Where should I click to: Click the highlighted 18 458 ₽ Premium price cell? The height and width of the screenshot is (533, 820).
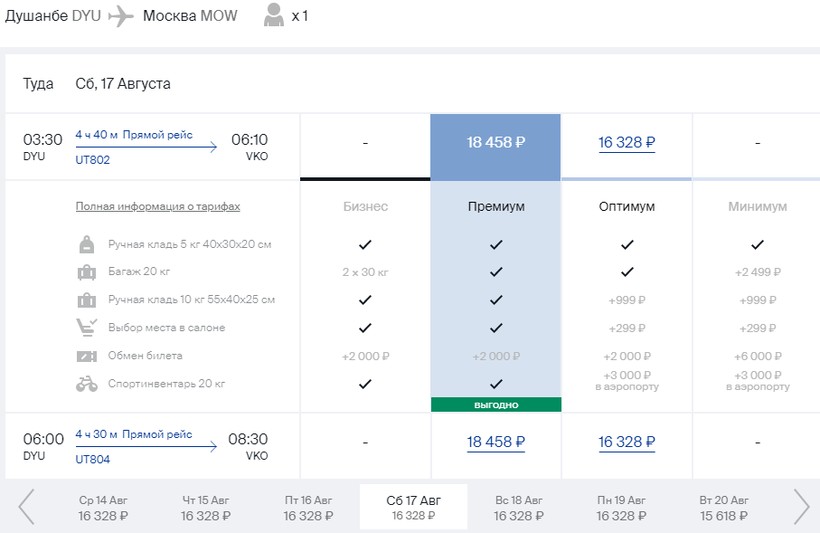[x=496, y=143]
